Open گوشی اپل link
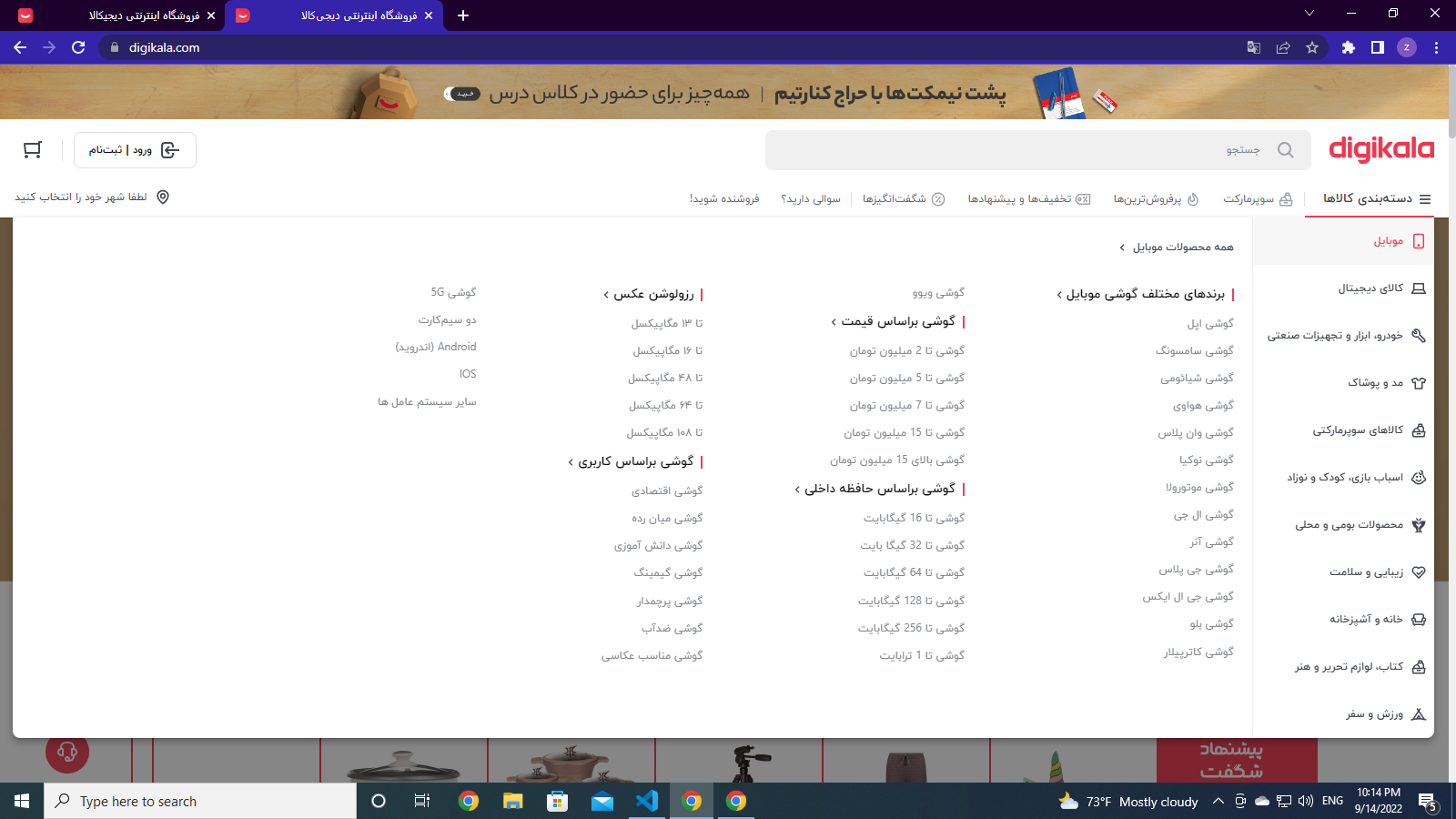The image size is (1456, 819). click(x=1210, y=323)
